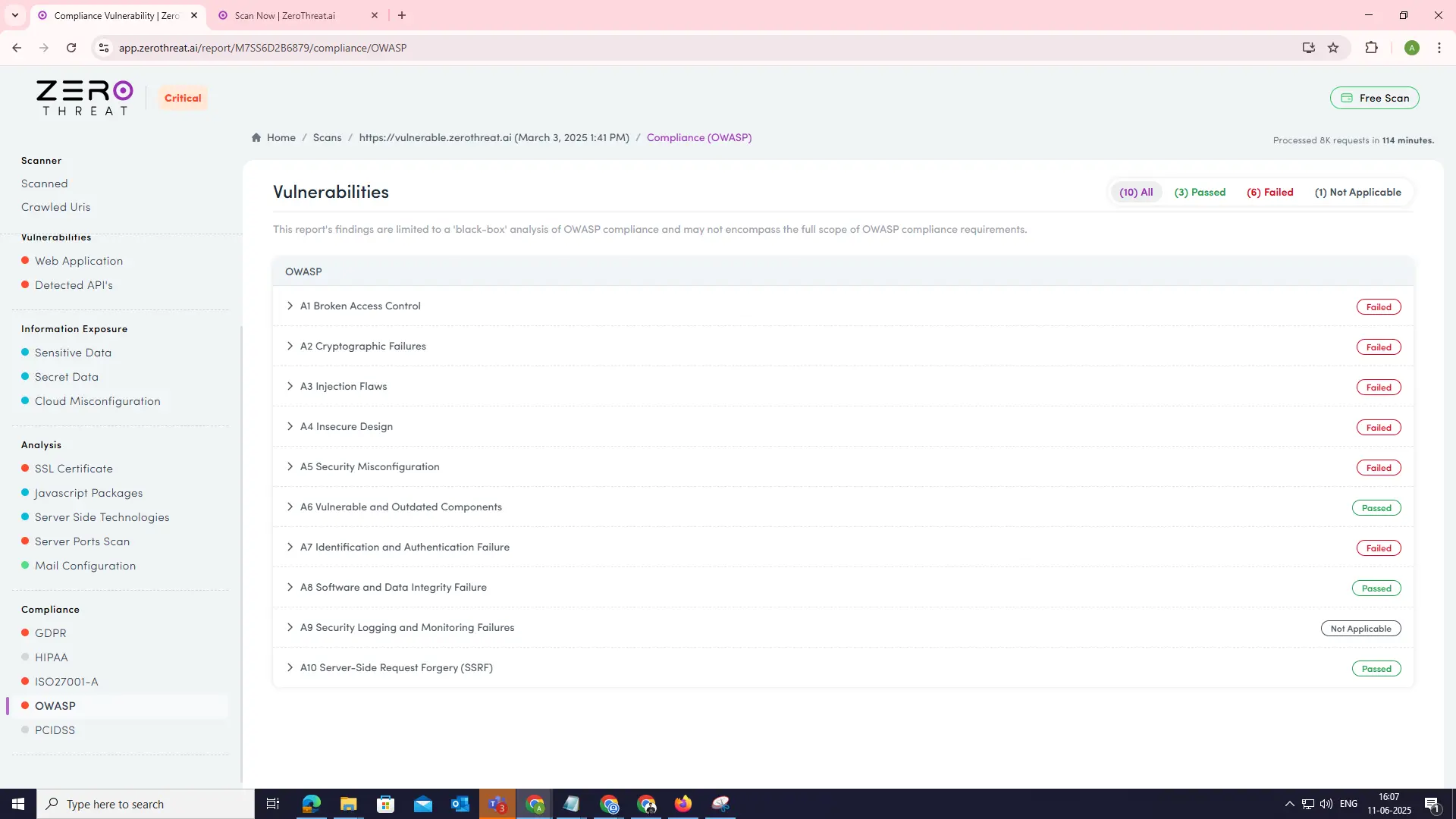Open Scanned in sidebar
This screenshot has width=1456, height=819.
[45, 184]
